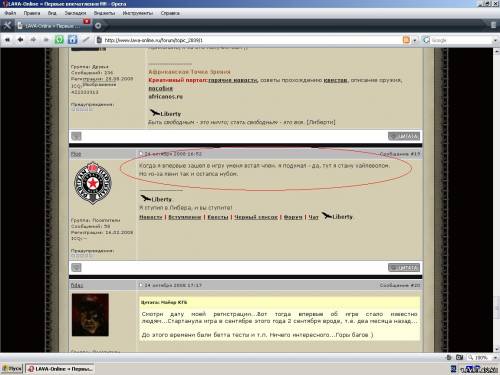Open a new tab with plus icon
This screenshot has height=375, width=500.
pyautogui.click(x=98, y=26)
